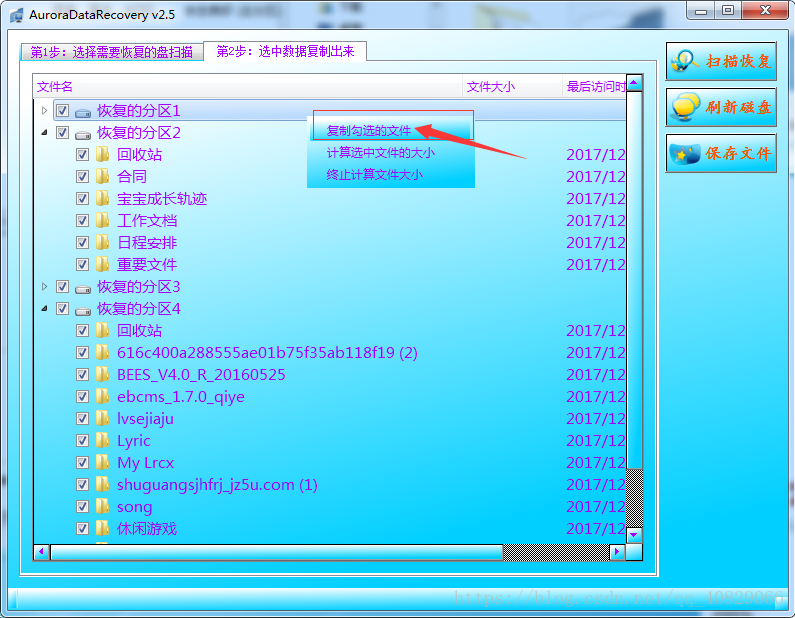The image size is (795, 618).
Task: Click the 保存文件 button
Action: click(x=721, y=153)
